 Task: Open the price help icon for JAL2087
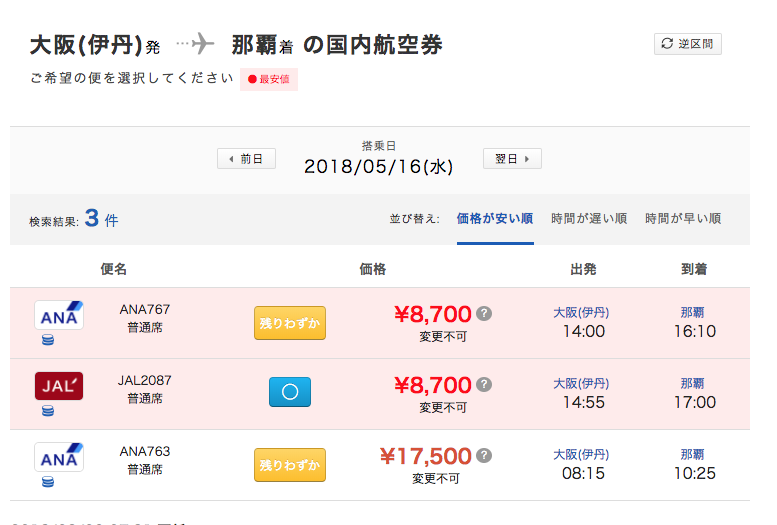point(484,384)
